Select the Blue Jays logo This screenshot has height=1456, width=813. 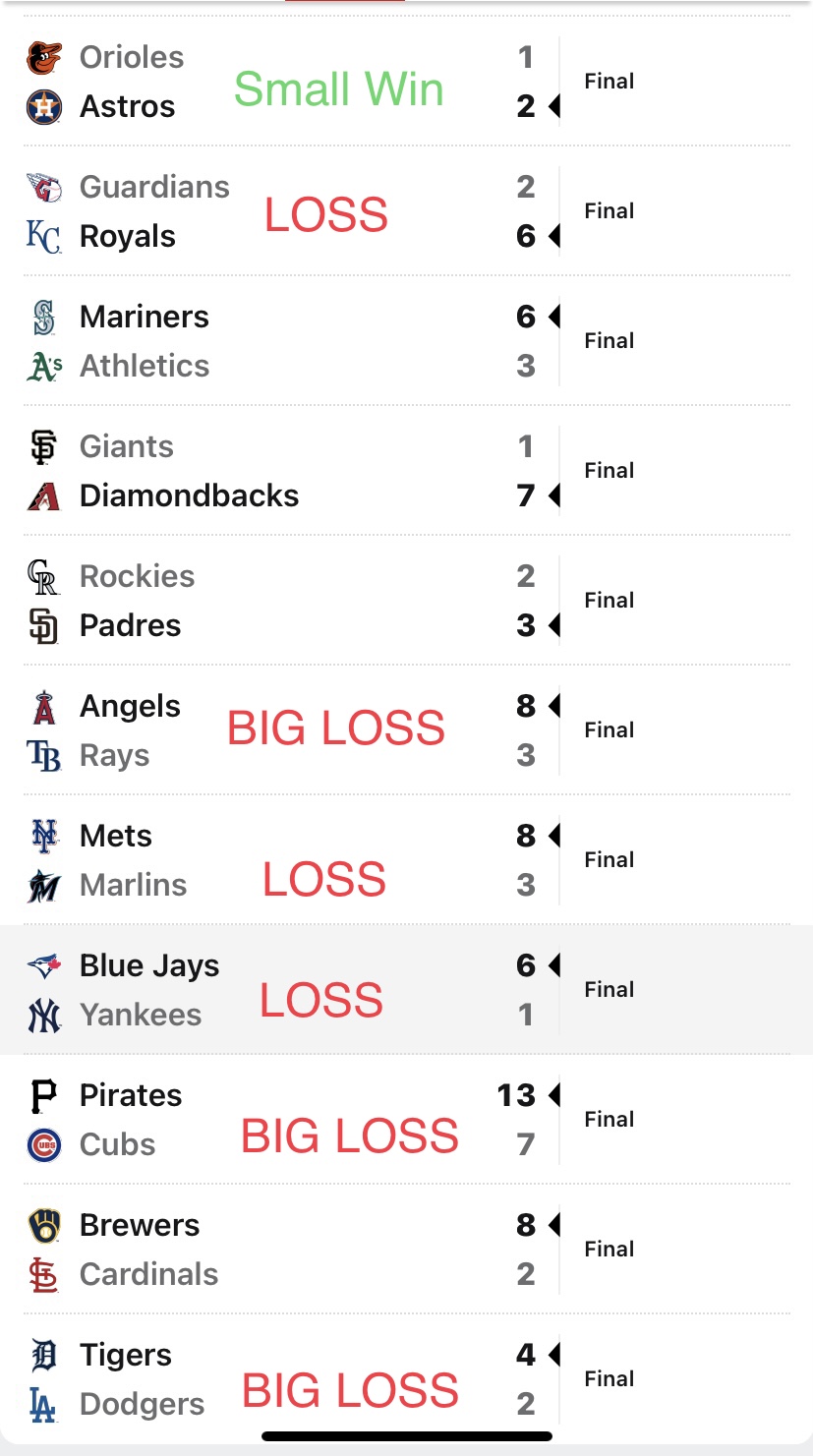(x=44, y=966)
